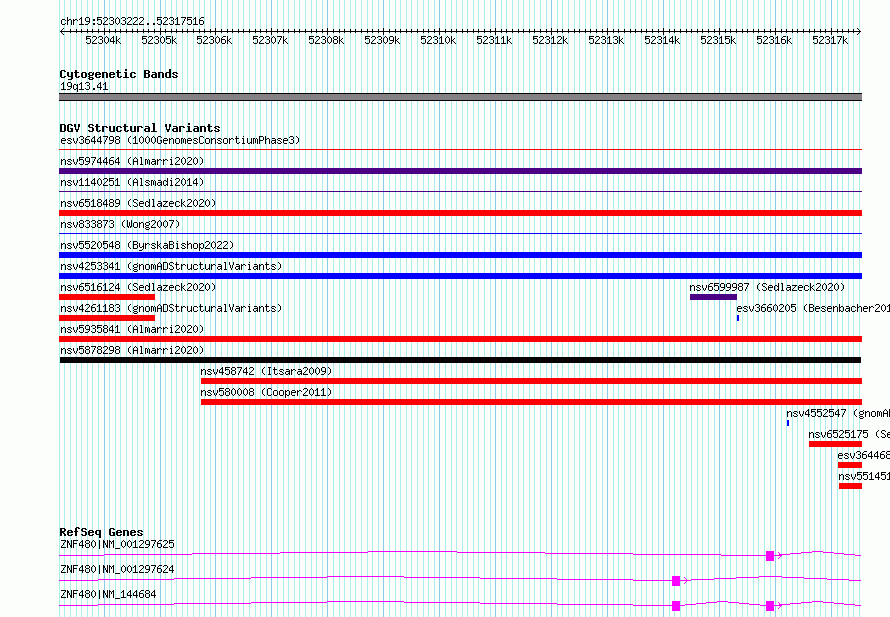Click the 52304k ruler tick label
890x617 pixels.
point(103,40)
